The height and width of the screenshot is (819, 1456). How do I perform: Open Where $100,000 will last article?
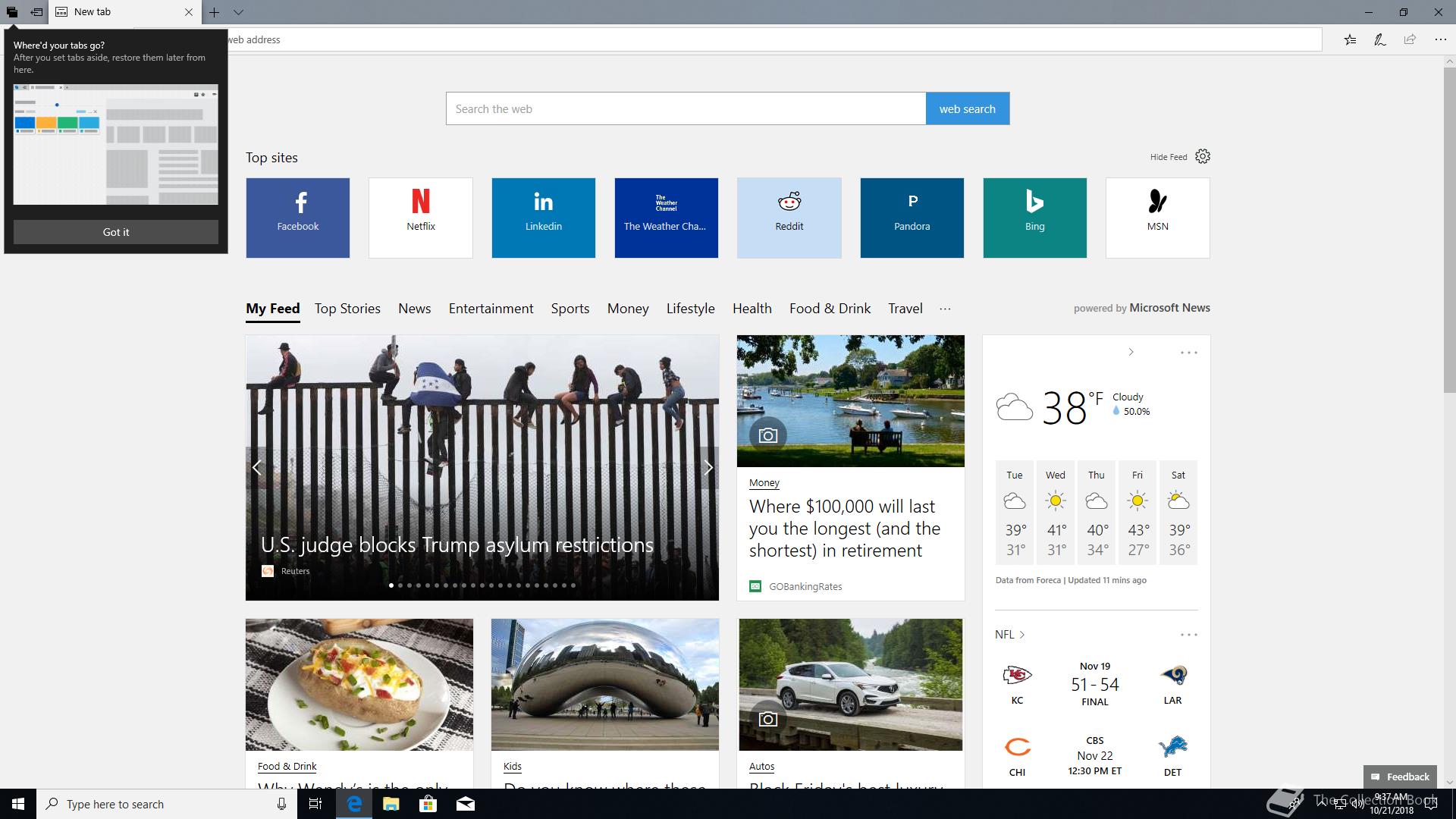(x=845, y=529)
